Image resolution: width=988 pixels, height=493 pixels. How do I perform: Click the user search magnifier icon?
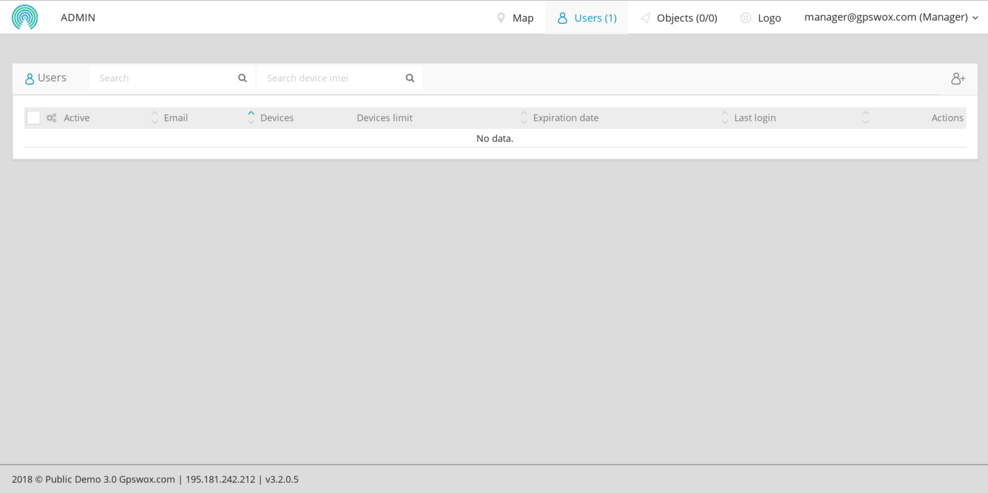pos(243,78)
